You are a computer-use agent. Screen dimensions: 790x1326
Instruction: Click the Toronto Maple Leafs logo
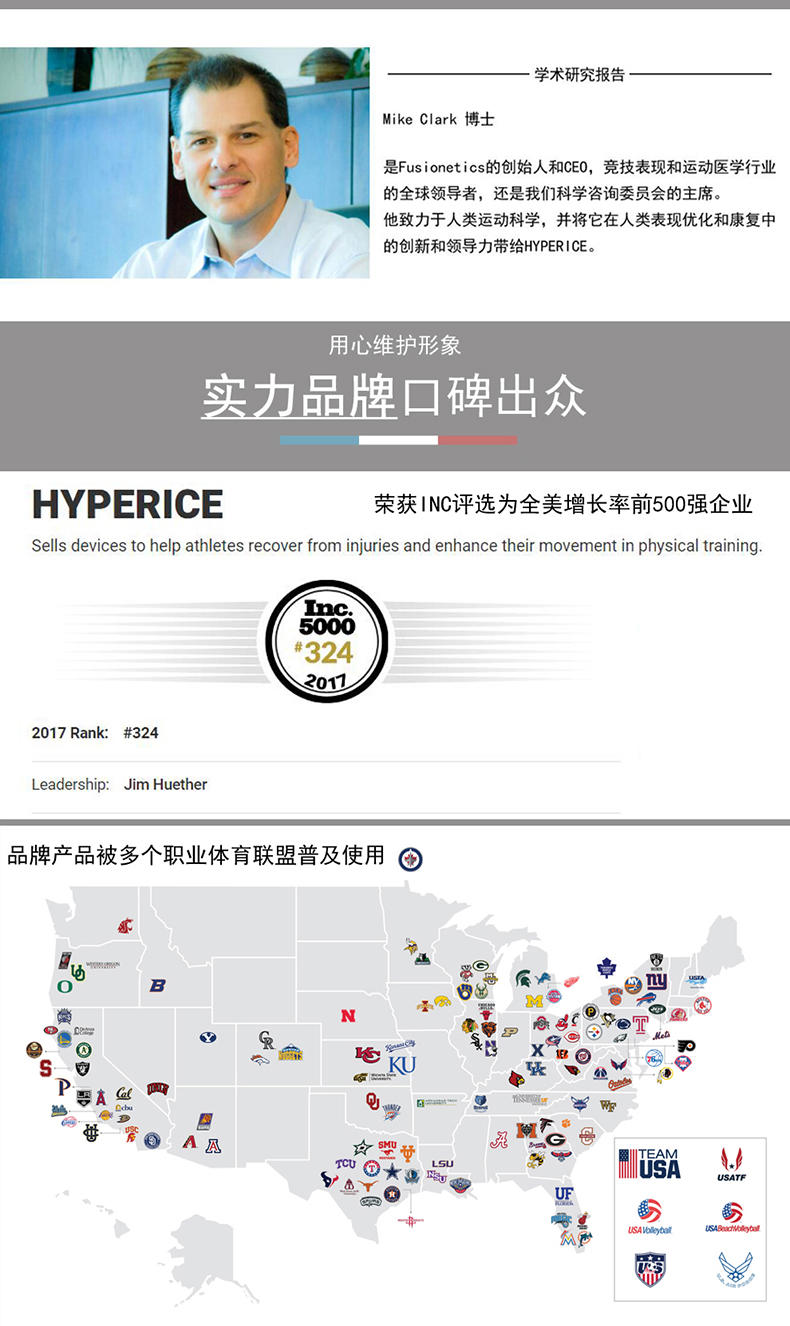pyautogui.click(x=606, y=968)
